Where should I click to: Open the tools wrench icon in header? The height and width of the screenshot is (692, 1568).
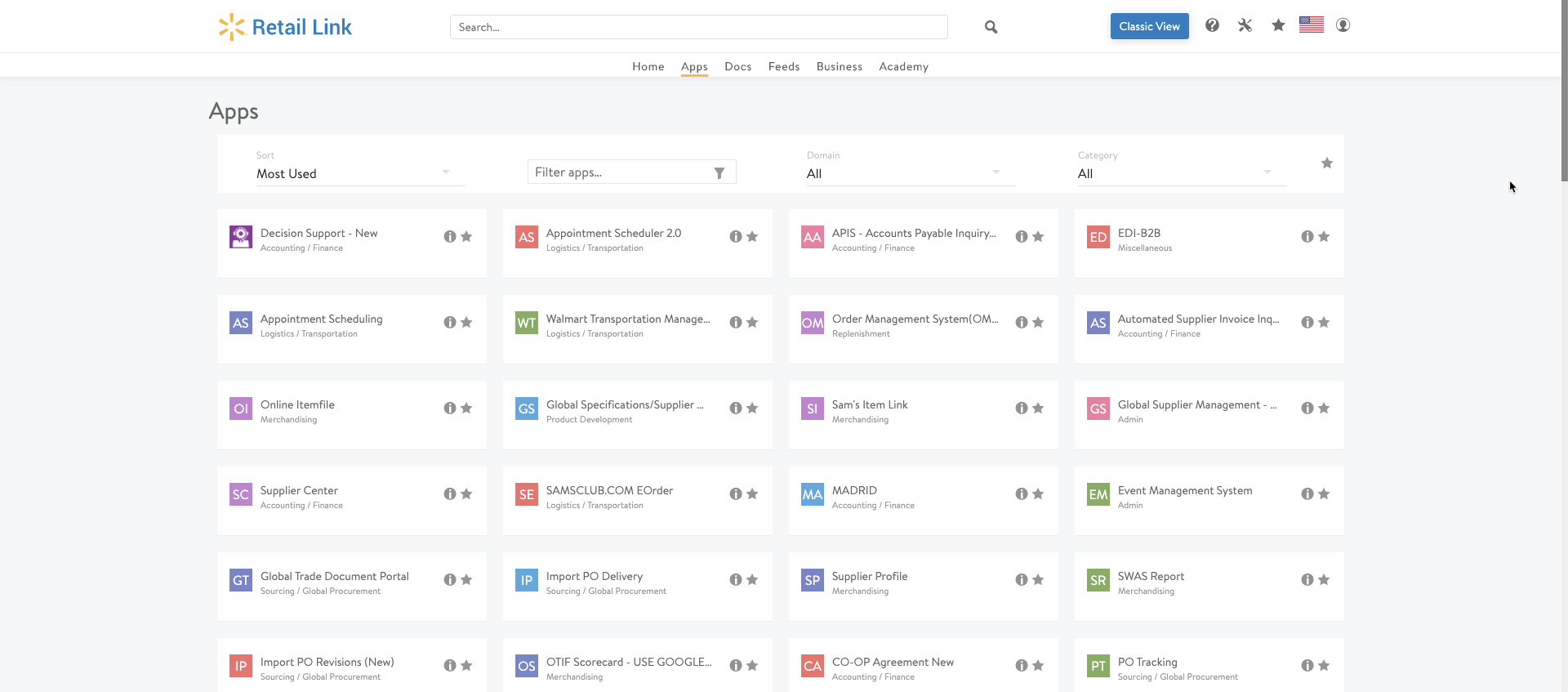[1245, 25]
